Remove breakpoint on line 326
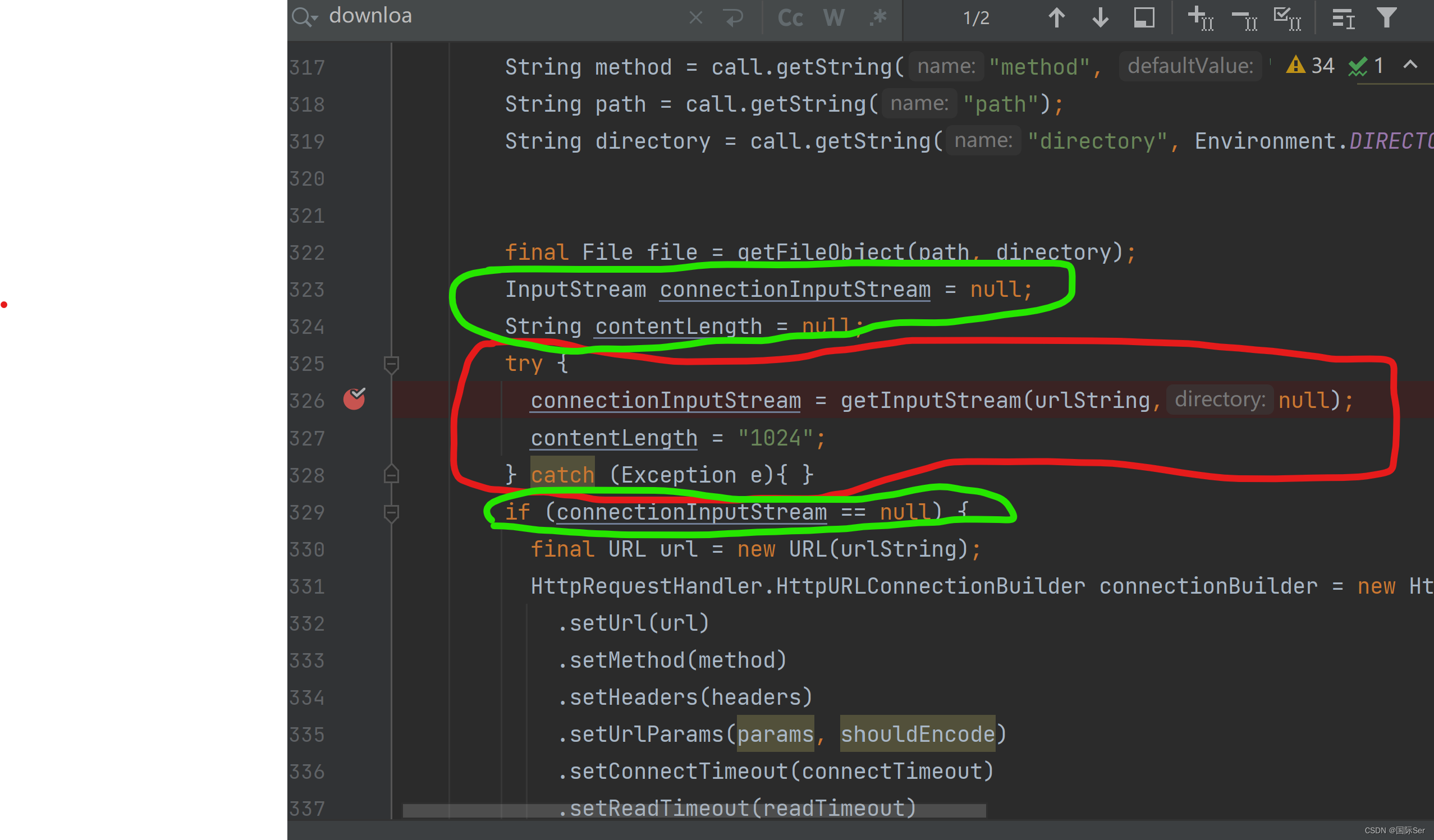Screen dimensions: 1434x840 (x=354, y=400)
